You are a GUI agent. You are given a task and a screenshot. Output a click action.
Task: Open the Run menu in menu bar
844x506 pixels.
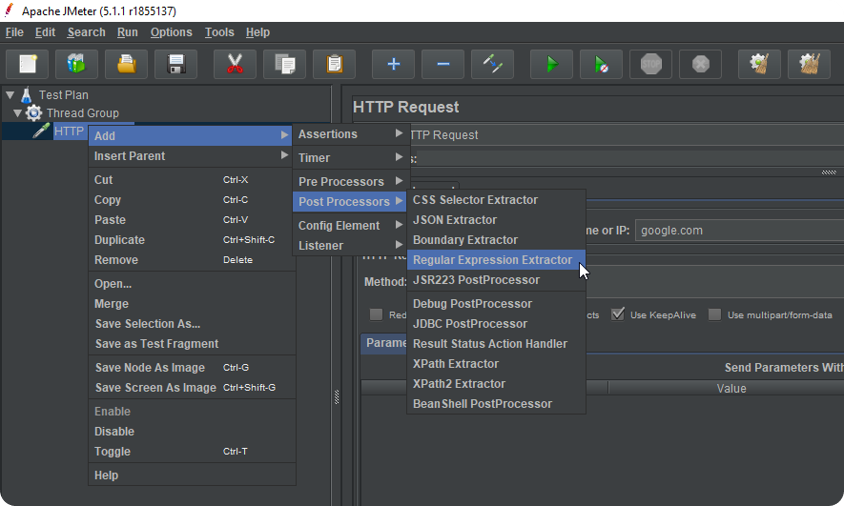coord(128,32)
